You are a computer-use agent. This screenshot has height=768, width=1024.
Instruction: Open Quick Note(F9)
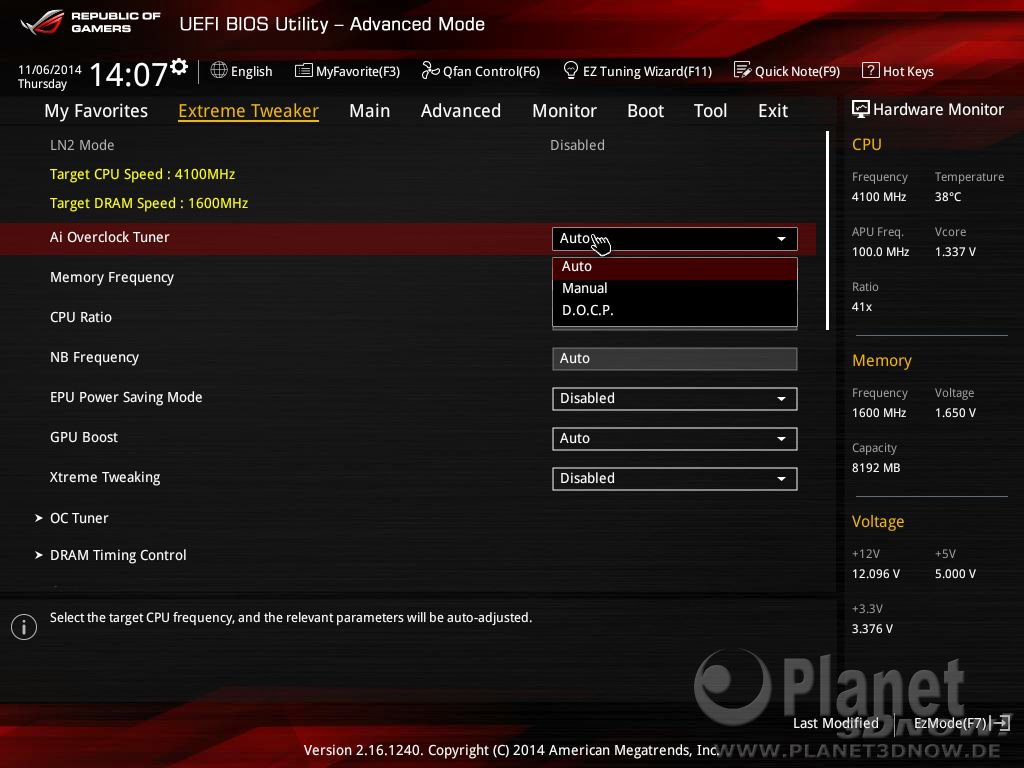coord(787,71)
